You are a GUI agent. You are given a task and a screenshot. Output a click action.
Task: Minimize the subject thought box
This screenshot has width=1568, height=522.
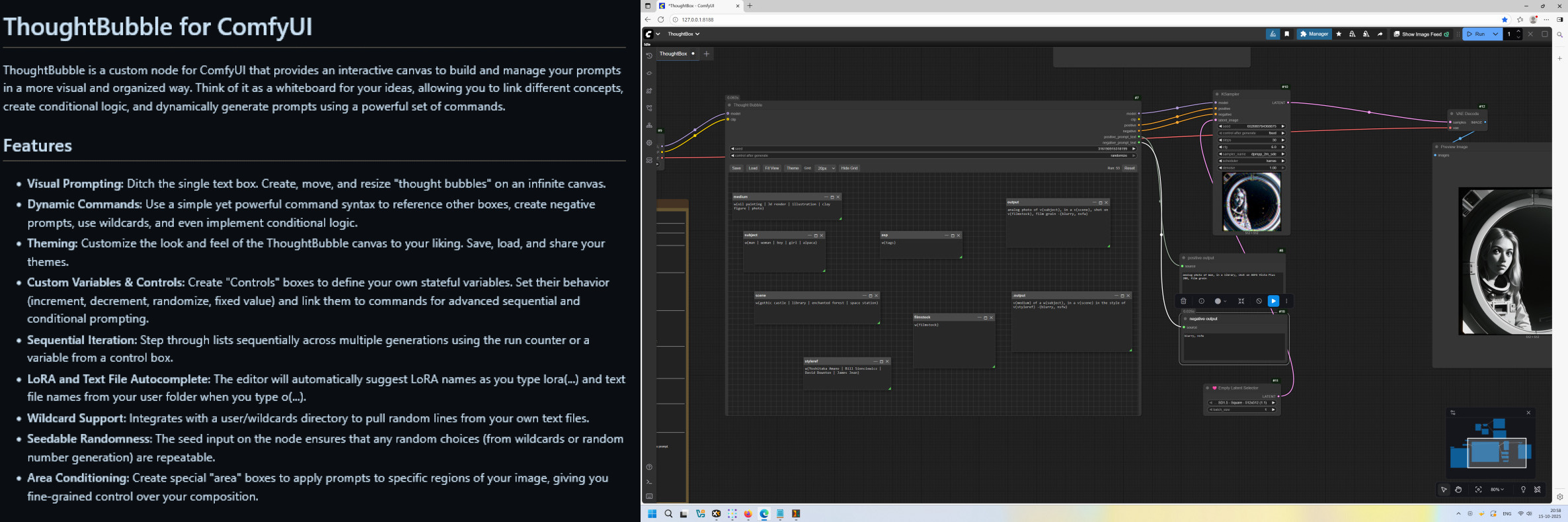pyautogui.click(x=810, y=236)
